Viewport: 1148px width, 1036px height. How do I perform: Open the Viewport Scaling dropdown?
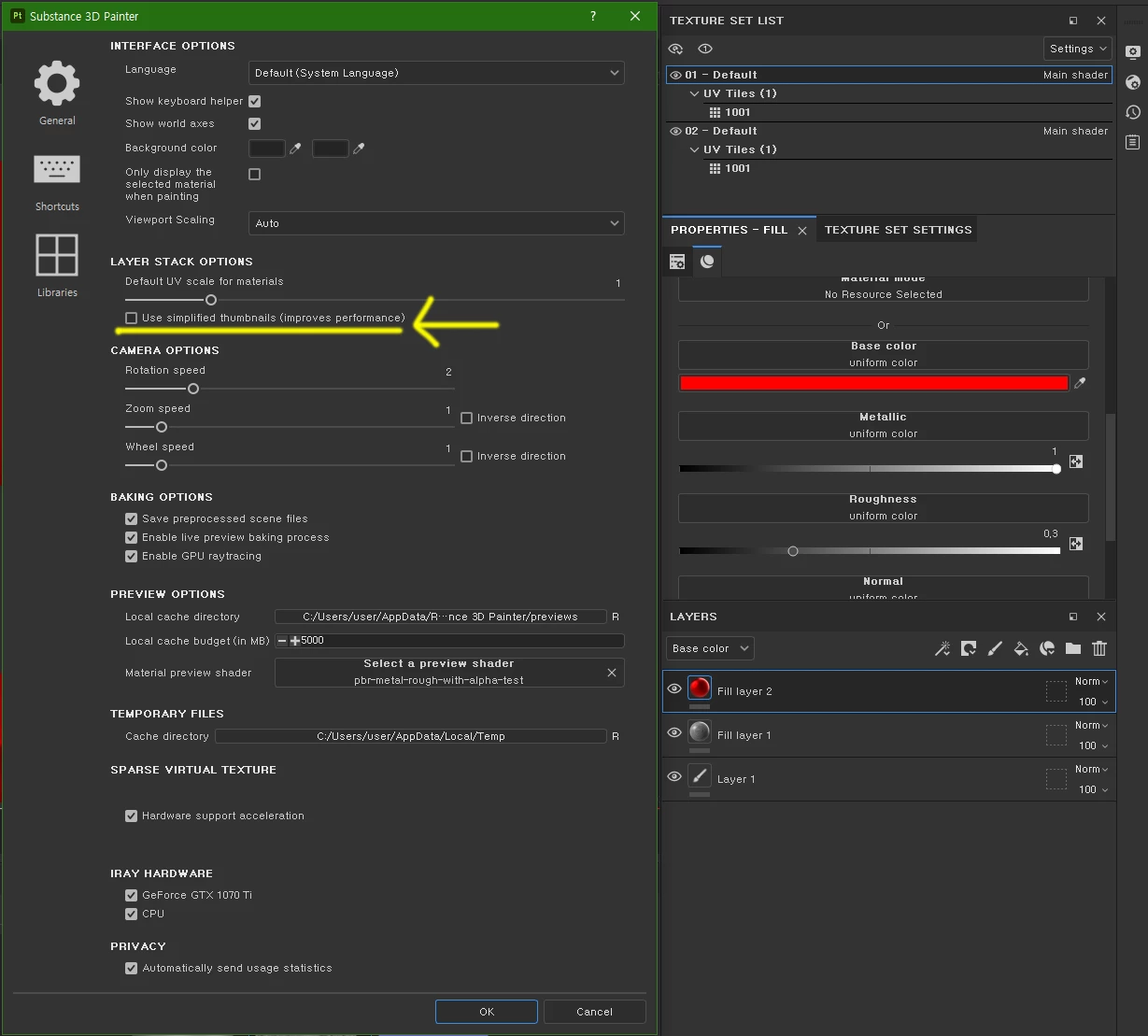point(436,223)
